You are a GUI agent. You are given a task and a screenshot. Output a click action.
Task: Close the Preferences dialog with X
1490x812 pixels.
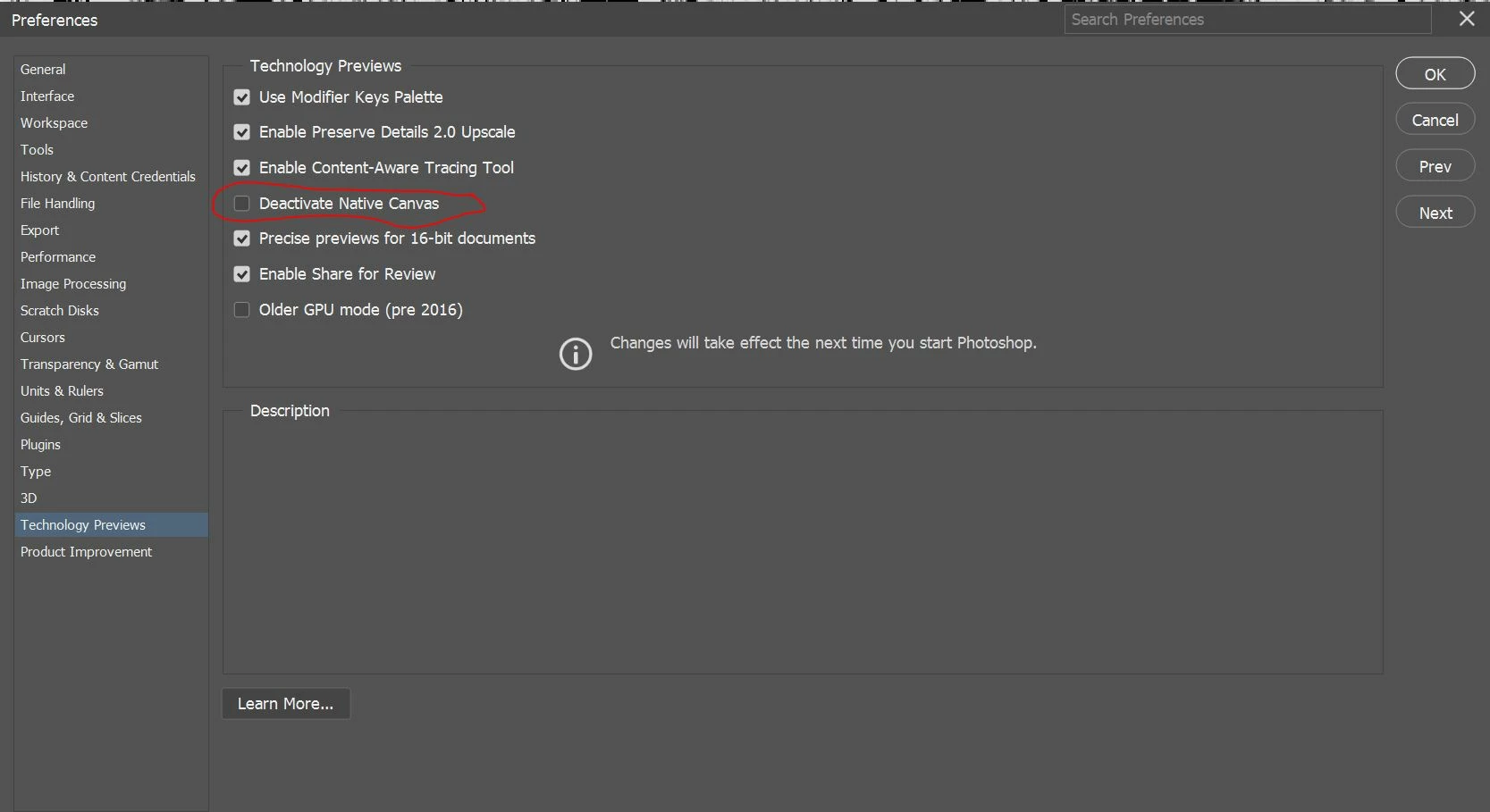[x=1467, y=19]
